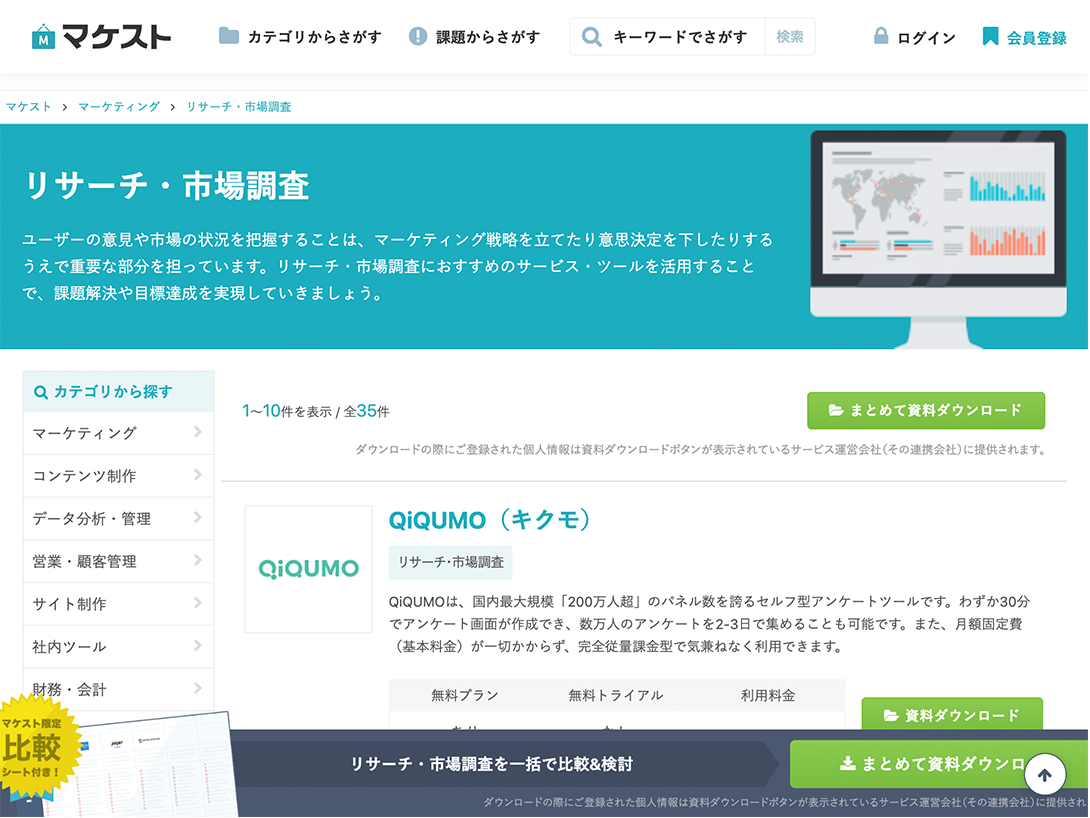Open カテゴリからさがす navigation menu
Screen dimensions: 1090x818
(300, 36)
